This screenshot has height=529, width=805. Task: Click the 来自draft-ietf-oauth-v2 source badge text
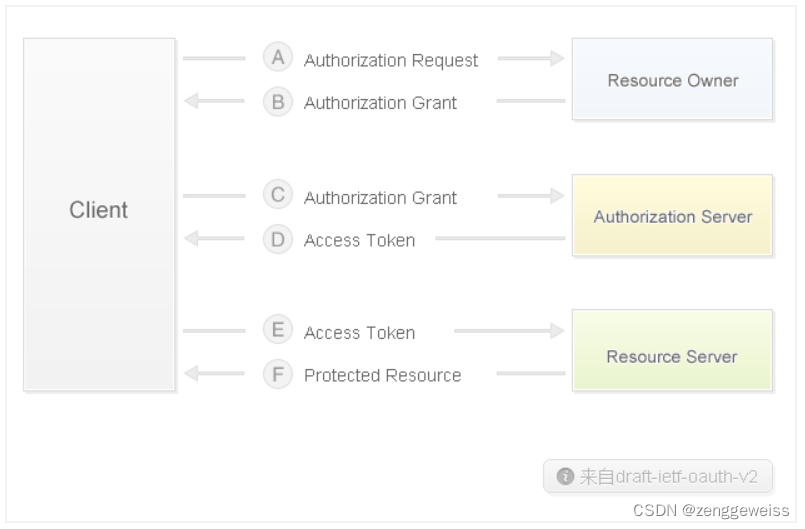click(x=668, y=477)
